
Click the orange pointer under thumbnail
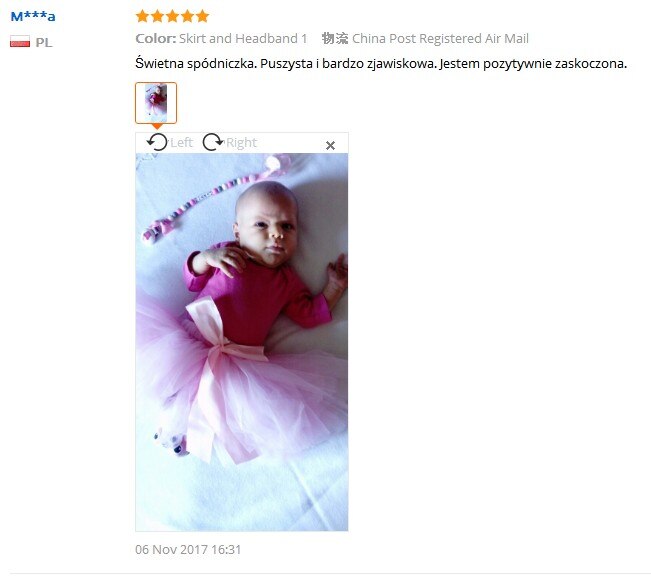[157, 126]
